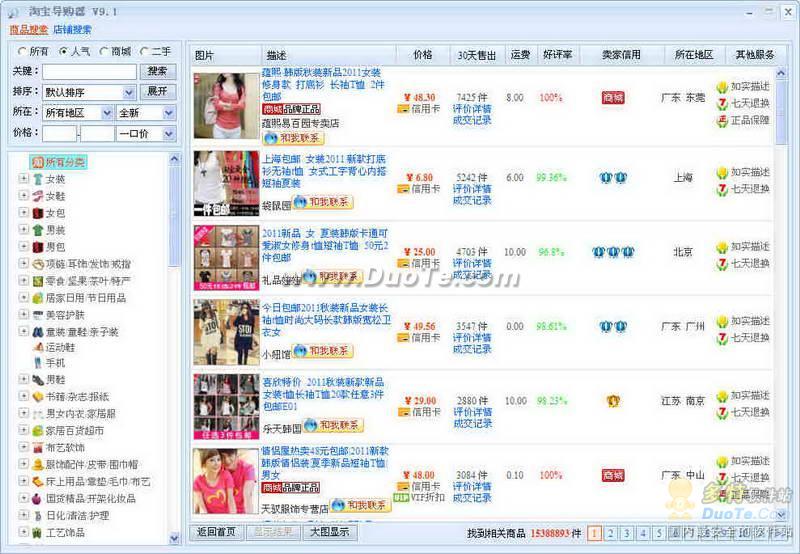Click the crown credit icon of the 南京 seller
This screenshot has height=554, width=800.
coord(613,401)
